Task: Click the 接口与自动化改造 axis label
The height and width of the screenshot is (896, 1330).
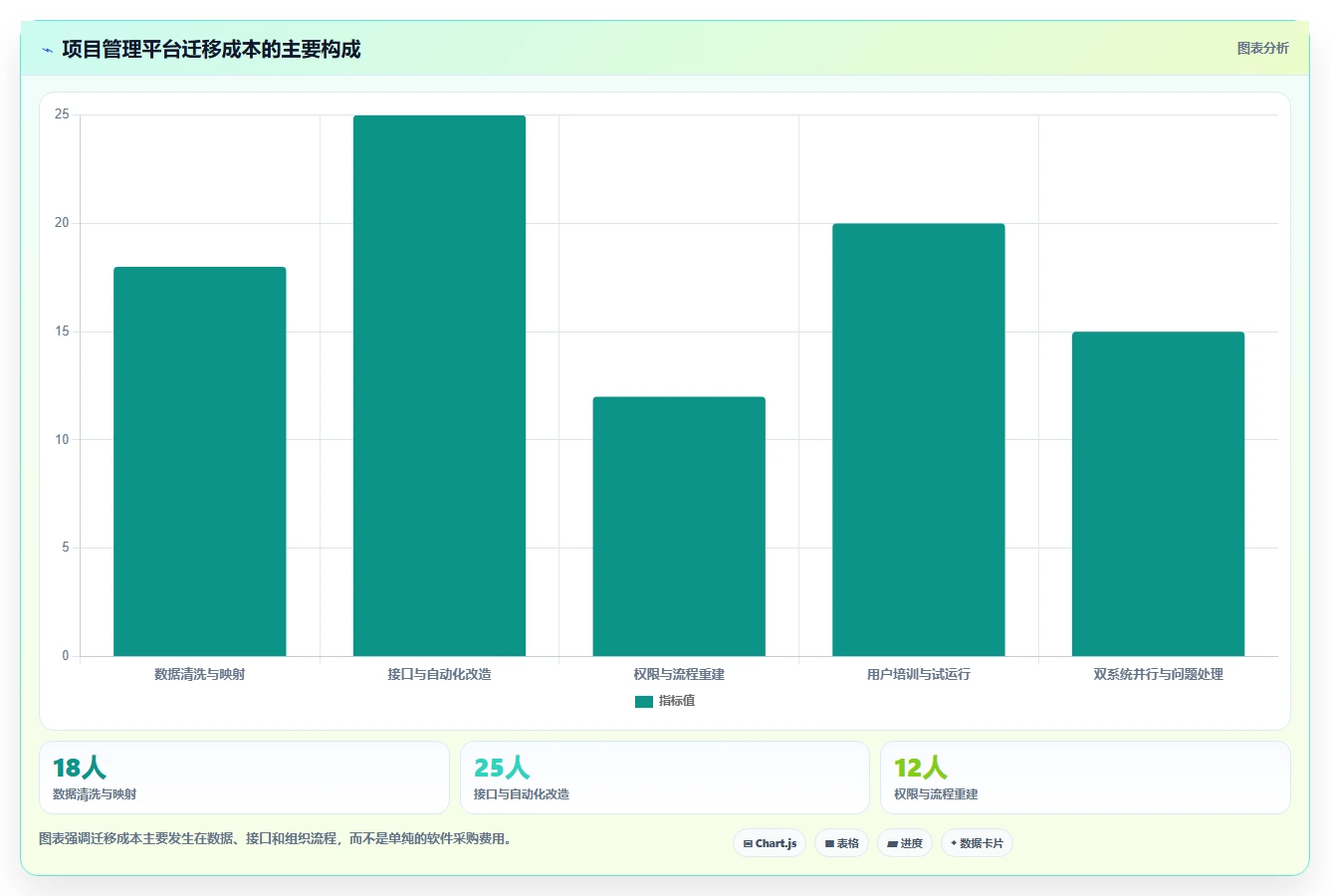Action: pos(439,674)
